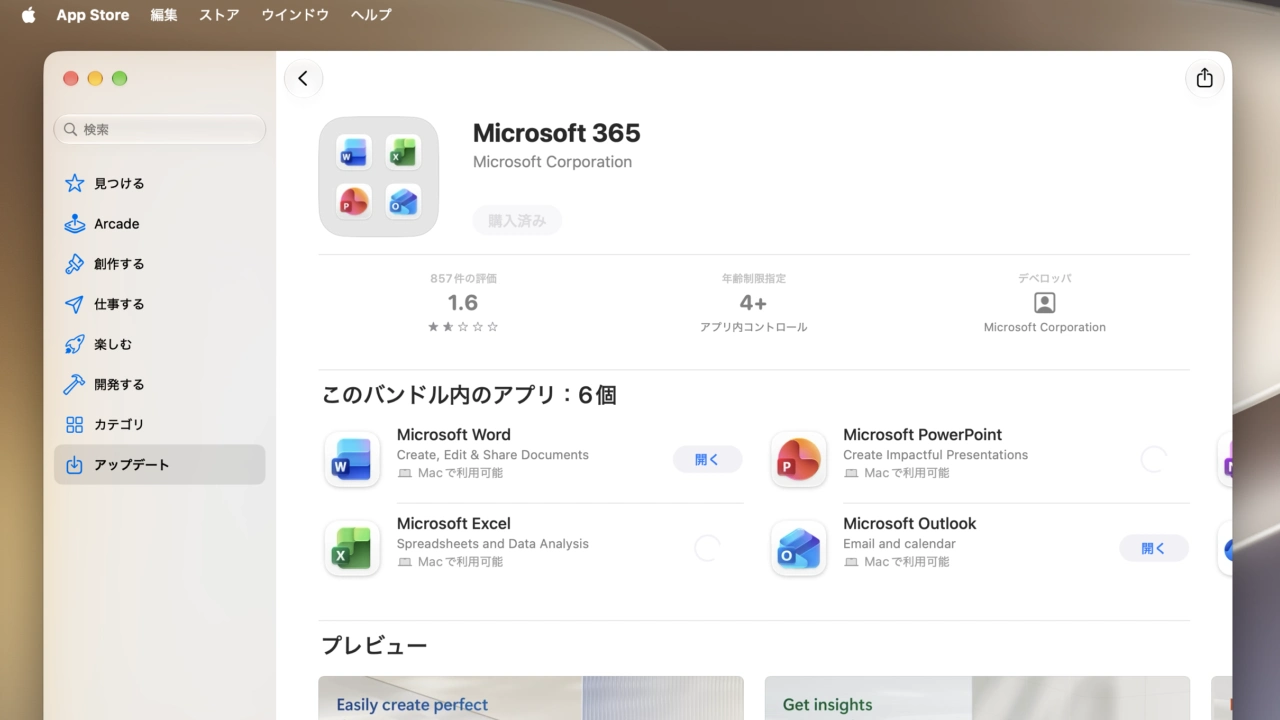
Task: Click the disabled 購入済み button
Action: click(517, 221)
